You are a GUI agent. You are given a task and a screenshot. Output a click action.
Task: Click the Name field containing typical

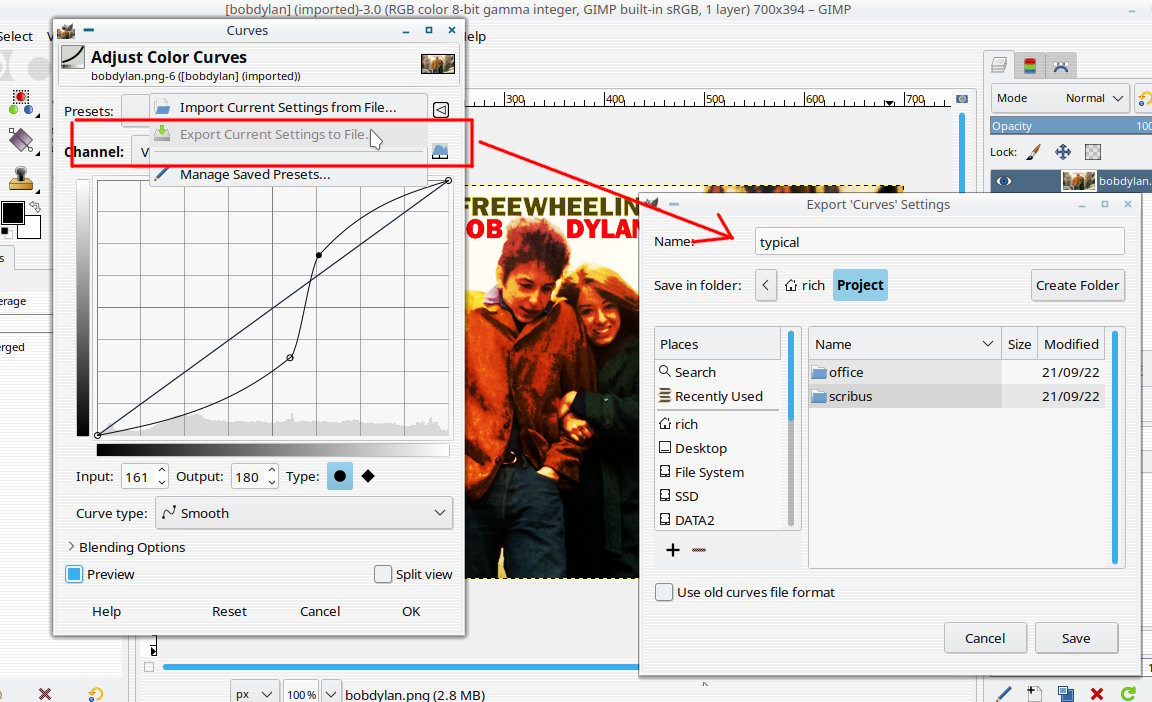pos(940,242)
